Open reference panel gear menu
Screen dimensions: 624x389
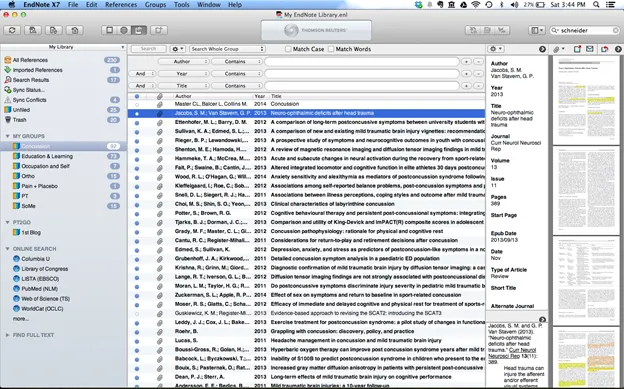(496, 49)
